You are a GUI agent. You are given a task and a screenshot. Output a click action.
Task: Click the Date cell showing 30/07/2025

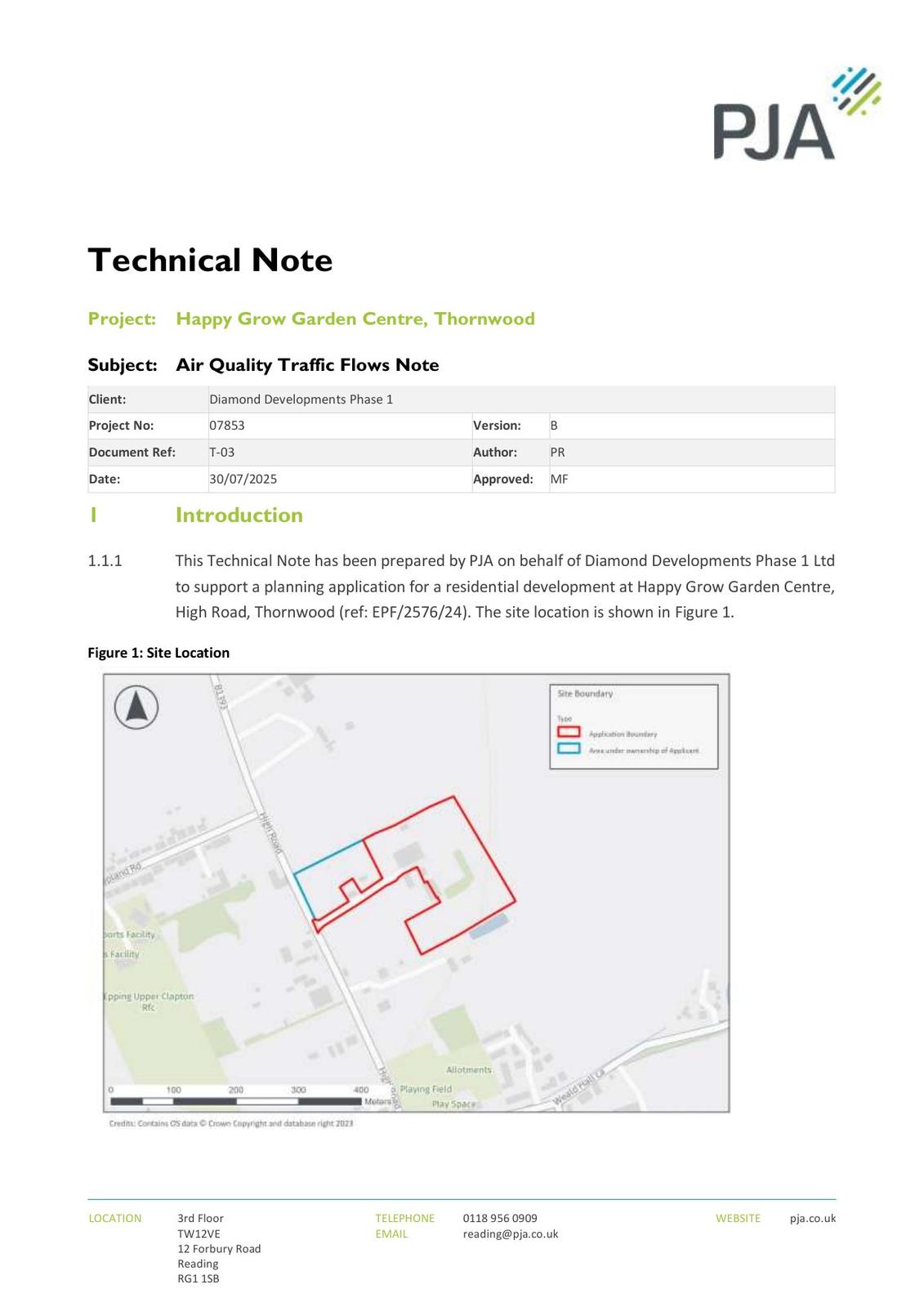point(243,480)
